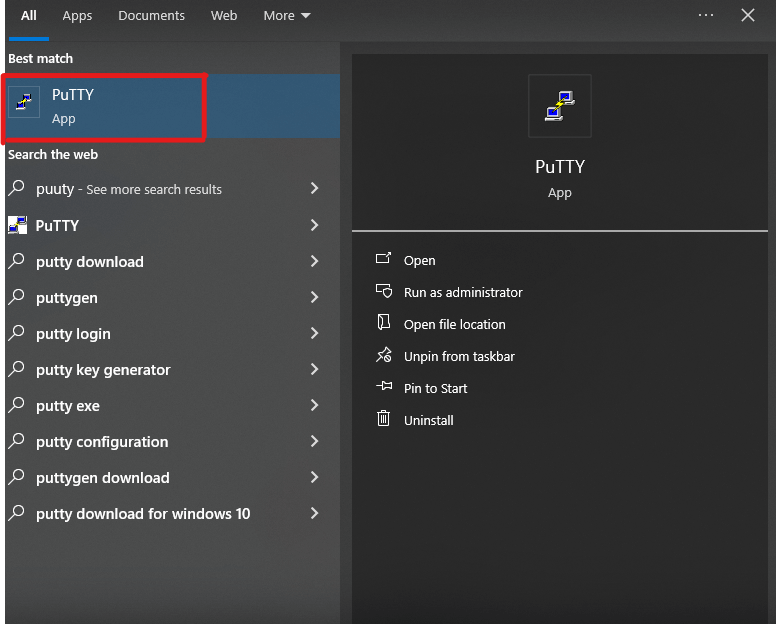The width and height of the screenshot is (776, 624).
Task: Click the PuTTY web result label
Action: coord(57,226)
